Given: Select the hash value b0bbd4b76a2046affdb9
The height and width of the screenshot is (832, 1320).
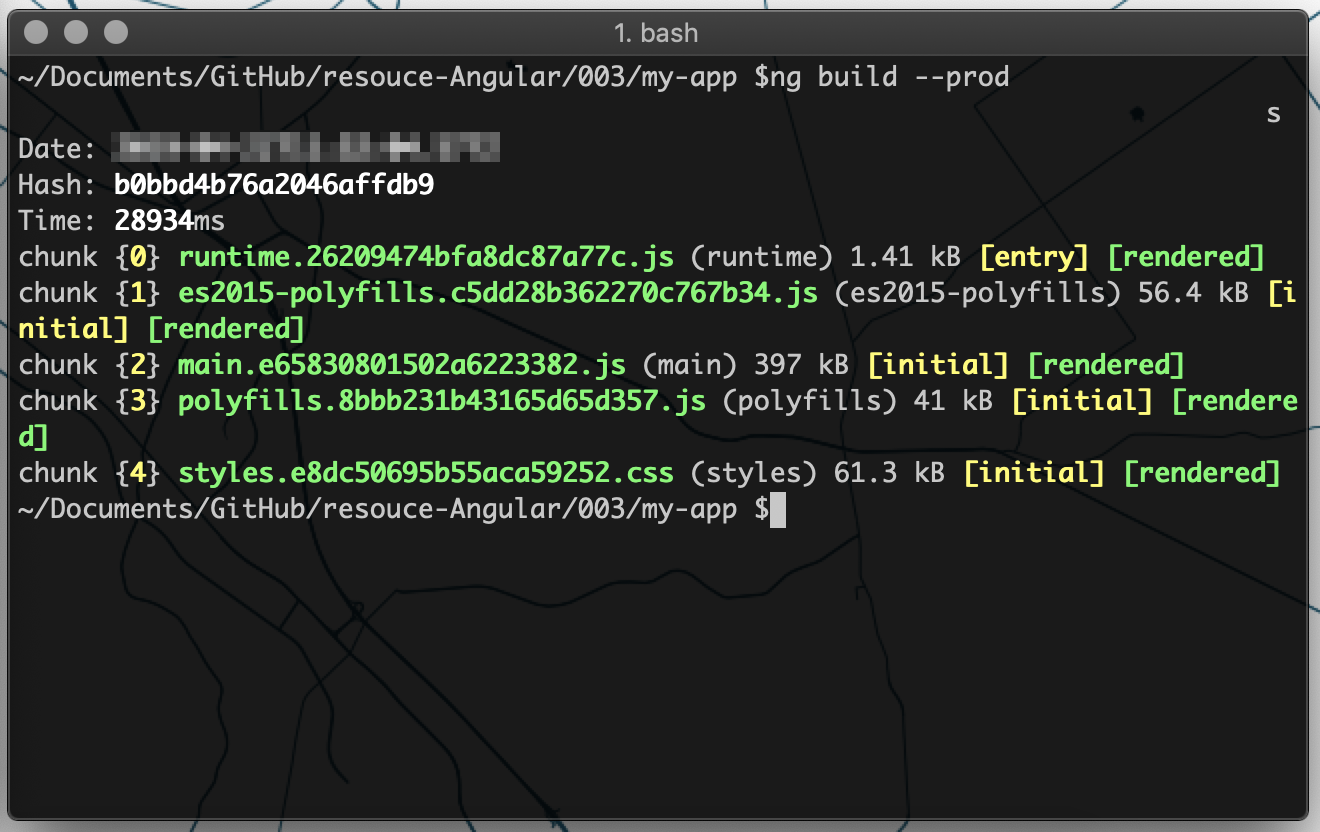Looking at the screenshot, I should click(274, 185).
